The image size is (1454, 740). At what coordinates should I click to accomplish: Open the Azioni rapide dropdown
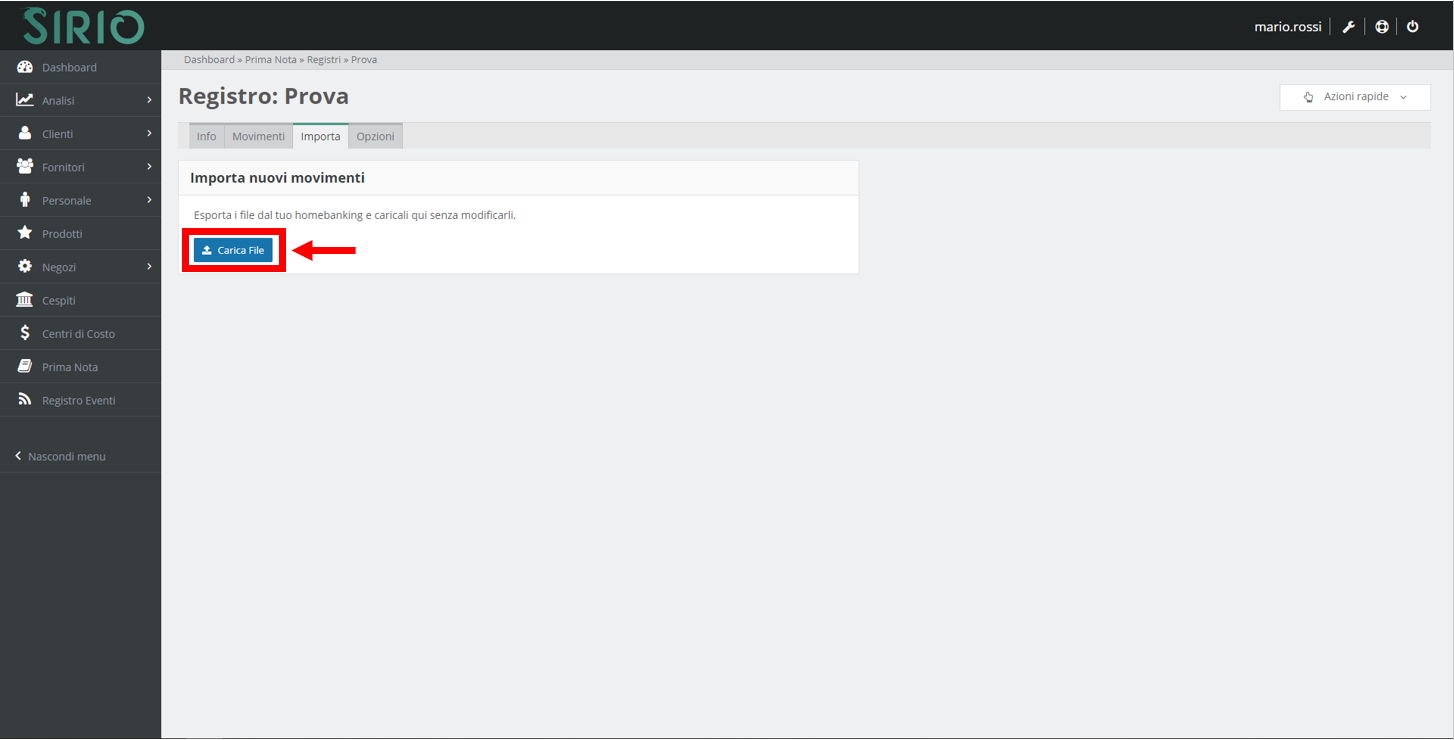[1354, 97]
